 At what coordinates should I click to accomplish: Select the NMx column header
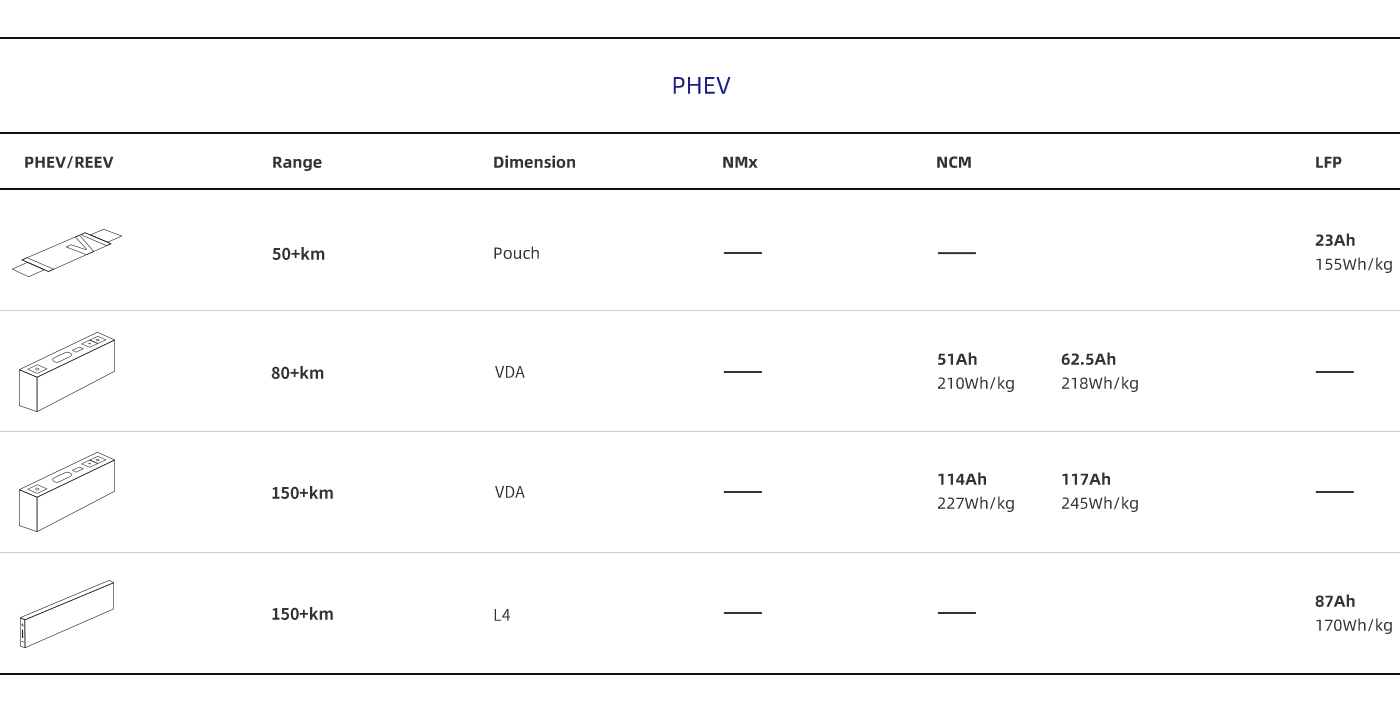[x=739, y=162]
